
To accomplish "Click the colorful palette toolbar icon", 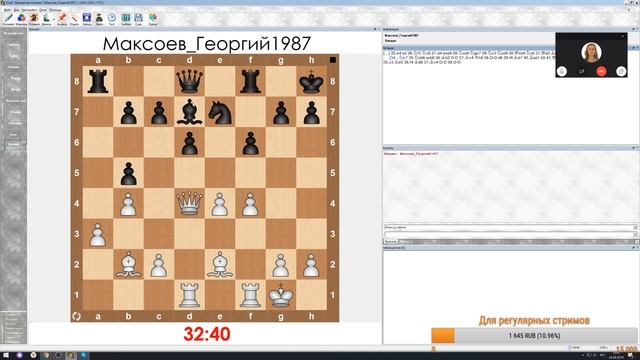I will pyautogui.click(x=153, y=18).
